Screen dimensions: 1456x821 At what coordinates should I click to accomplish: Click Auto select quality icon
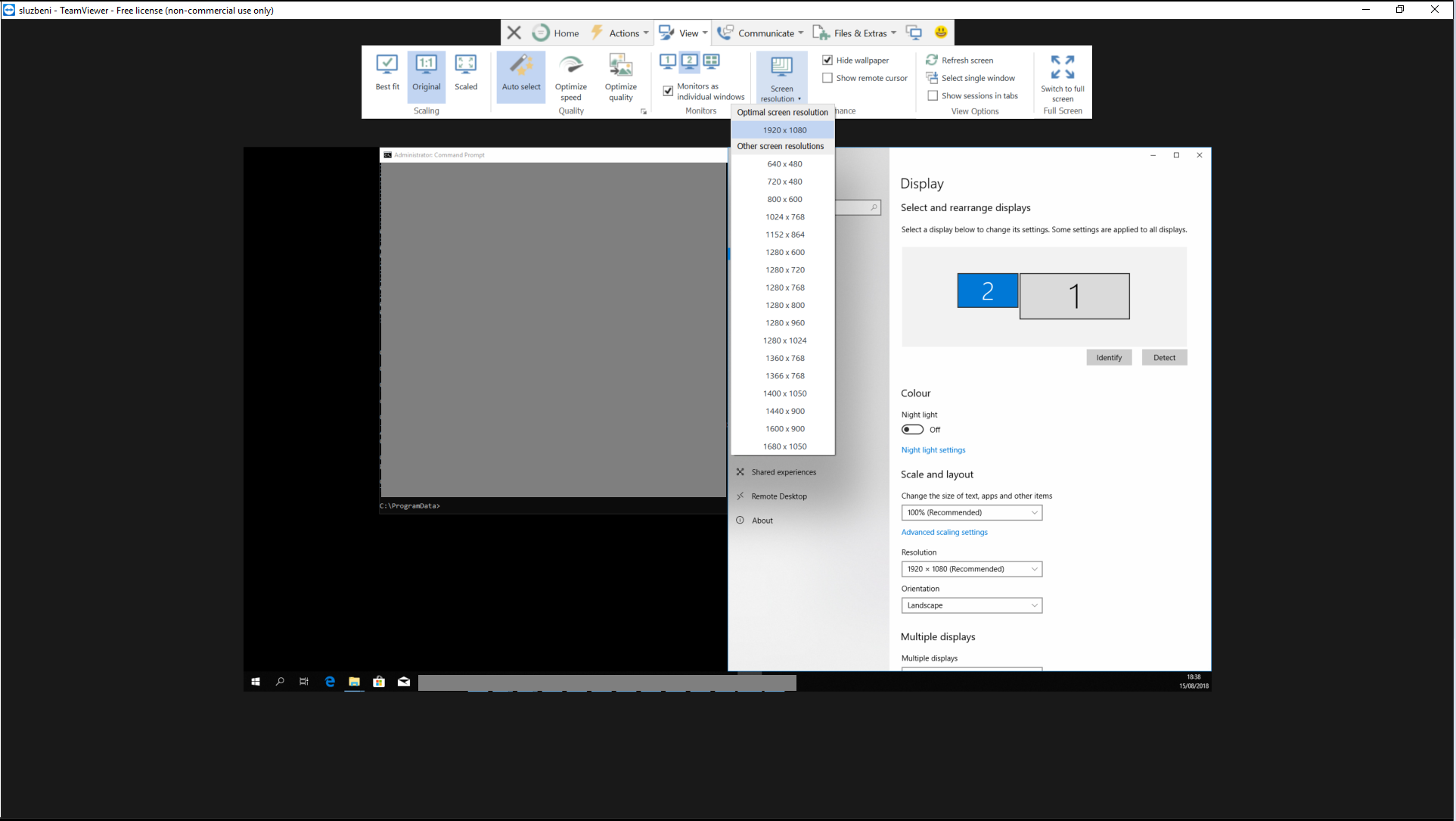(x=521, y=65)
